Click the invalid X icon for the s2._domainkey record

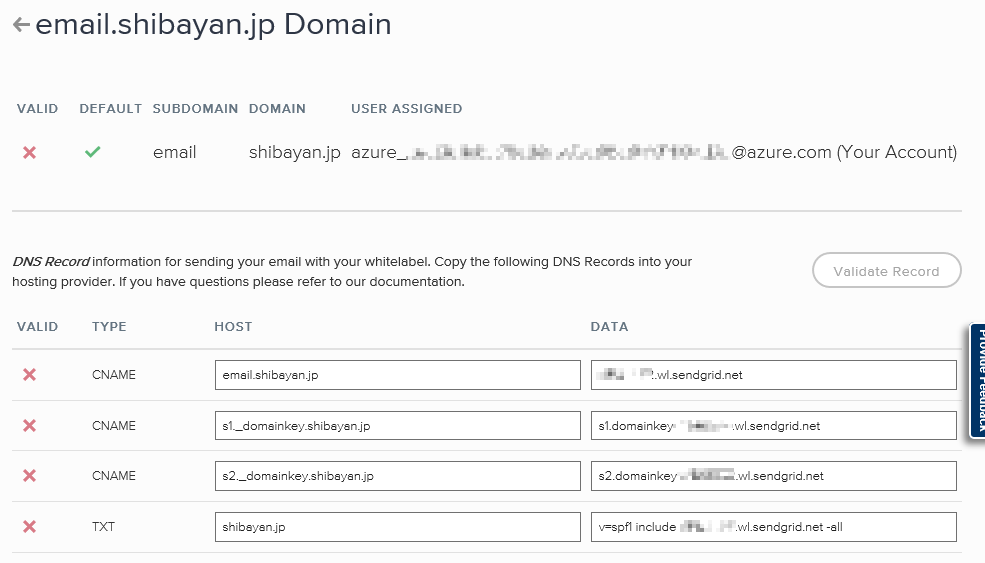coord(30,476)
